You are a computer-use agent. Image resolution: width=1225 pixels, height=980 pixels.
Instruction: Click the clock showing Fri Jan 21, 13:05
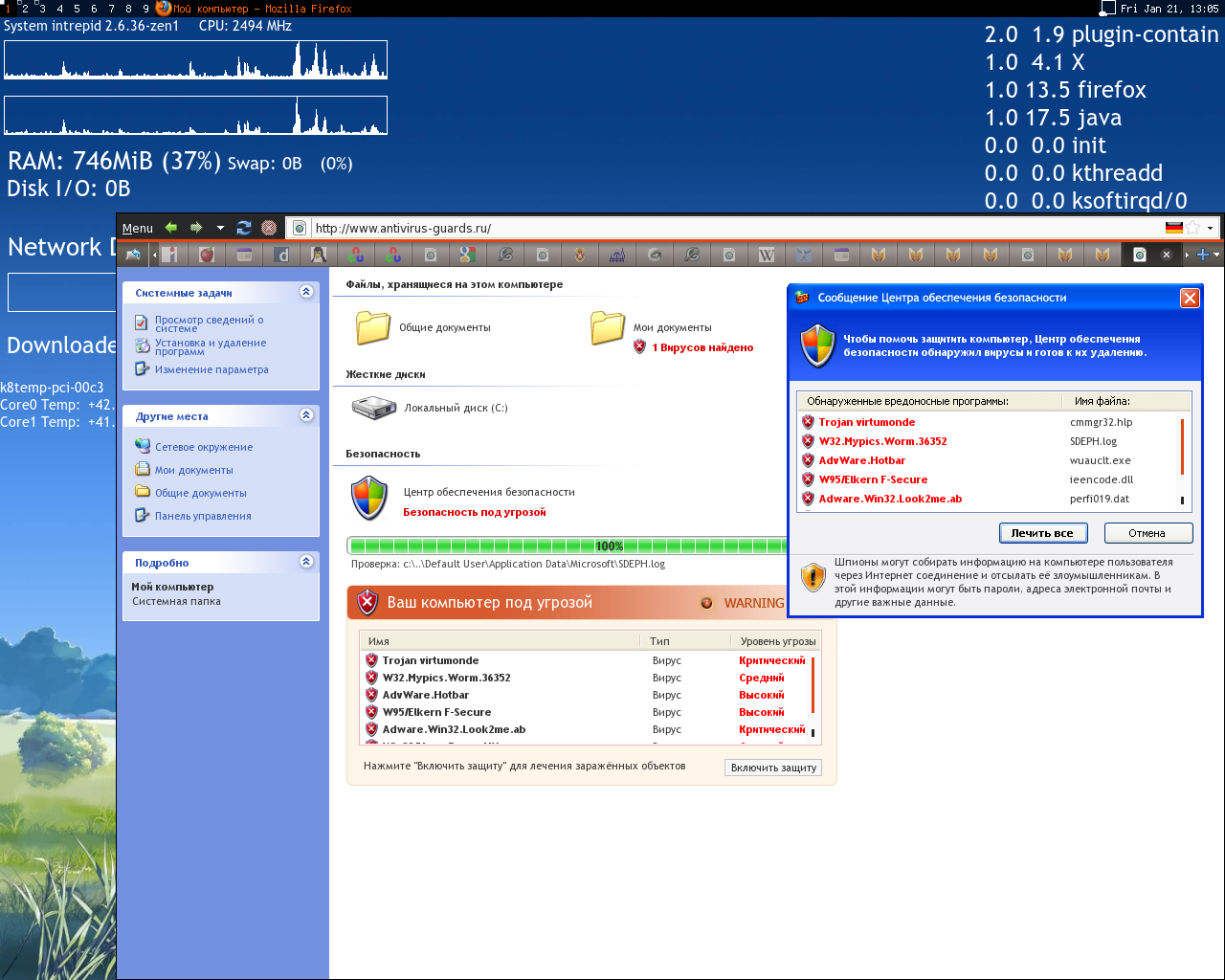coord(1169,9)
